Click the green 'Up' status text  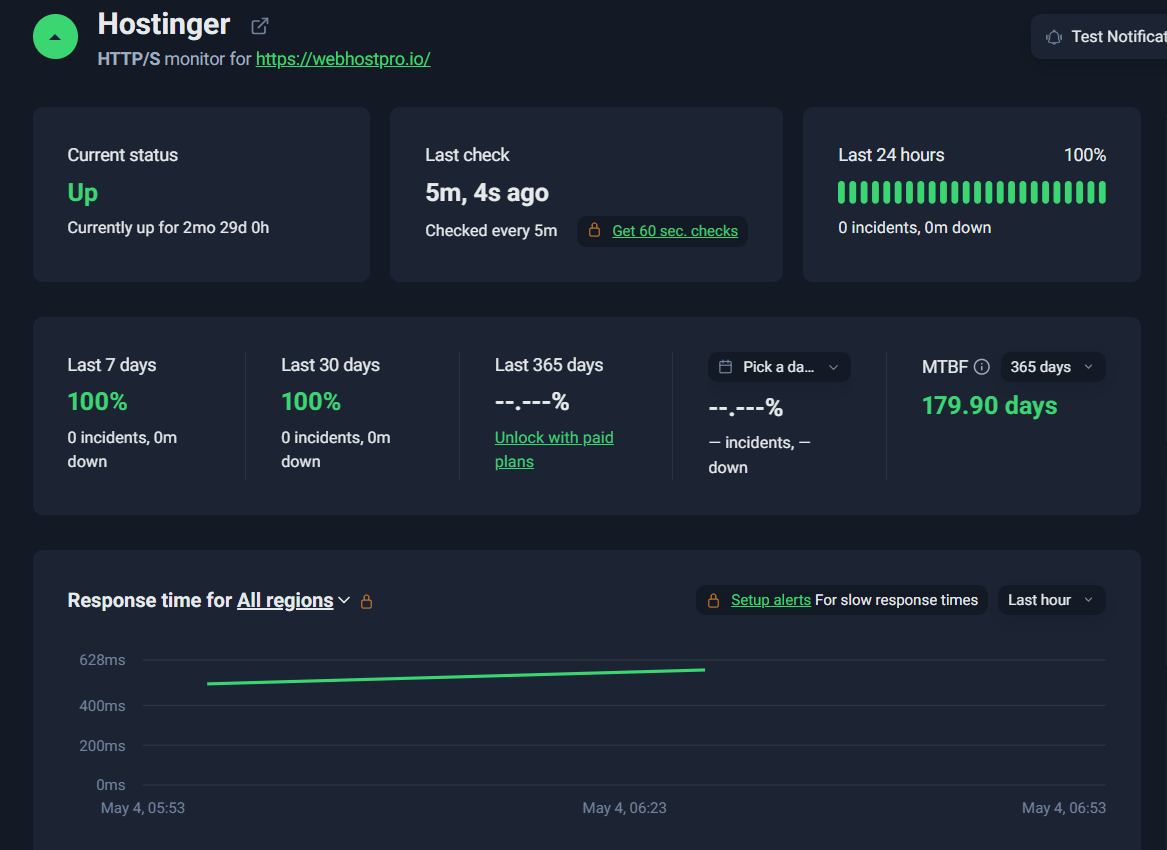[x=83, y=194]
